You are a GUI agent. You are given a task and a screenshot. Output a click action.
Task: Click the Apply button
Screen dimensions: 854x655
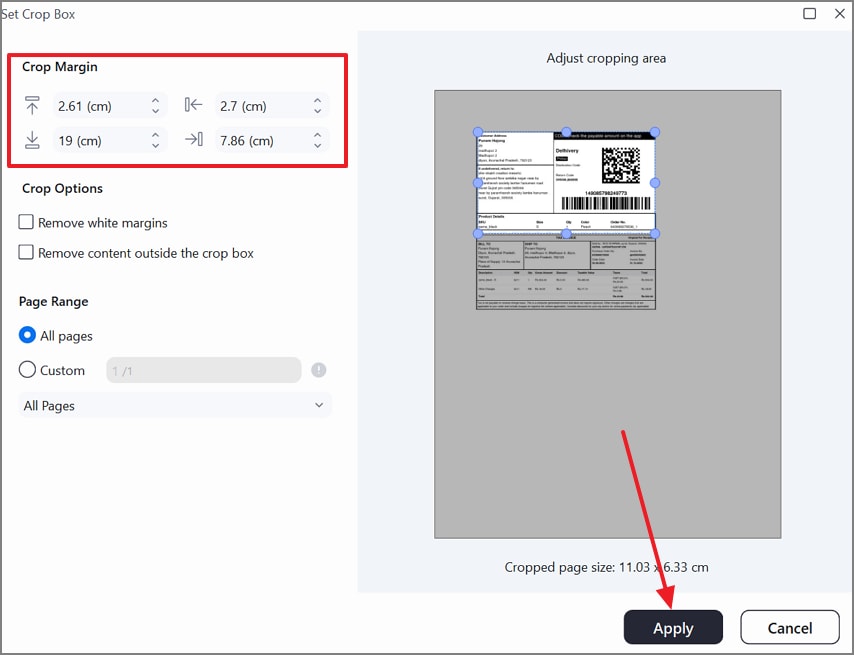[673, 627]
